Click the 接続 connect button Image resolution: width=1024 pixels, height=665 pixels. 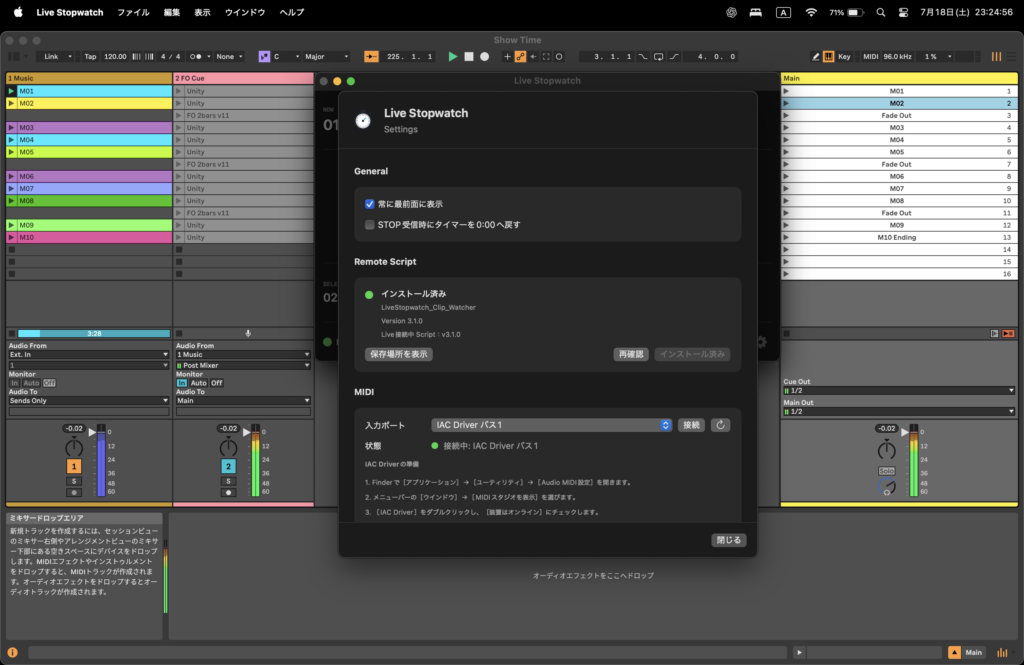click(x=691, y=425)
